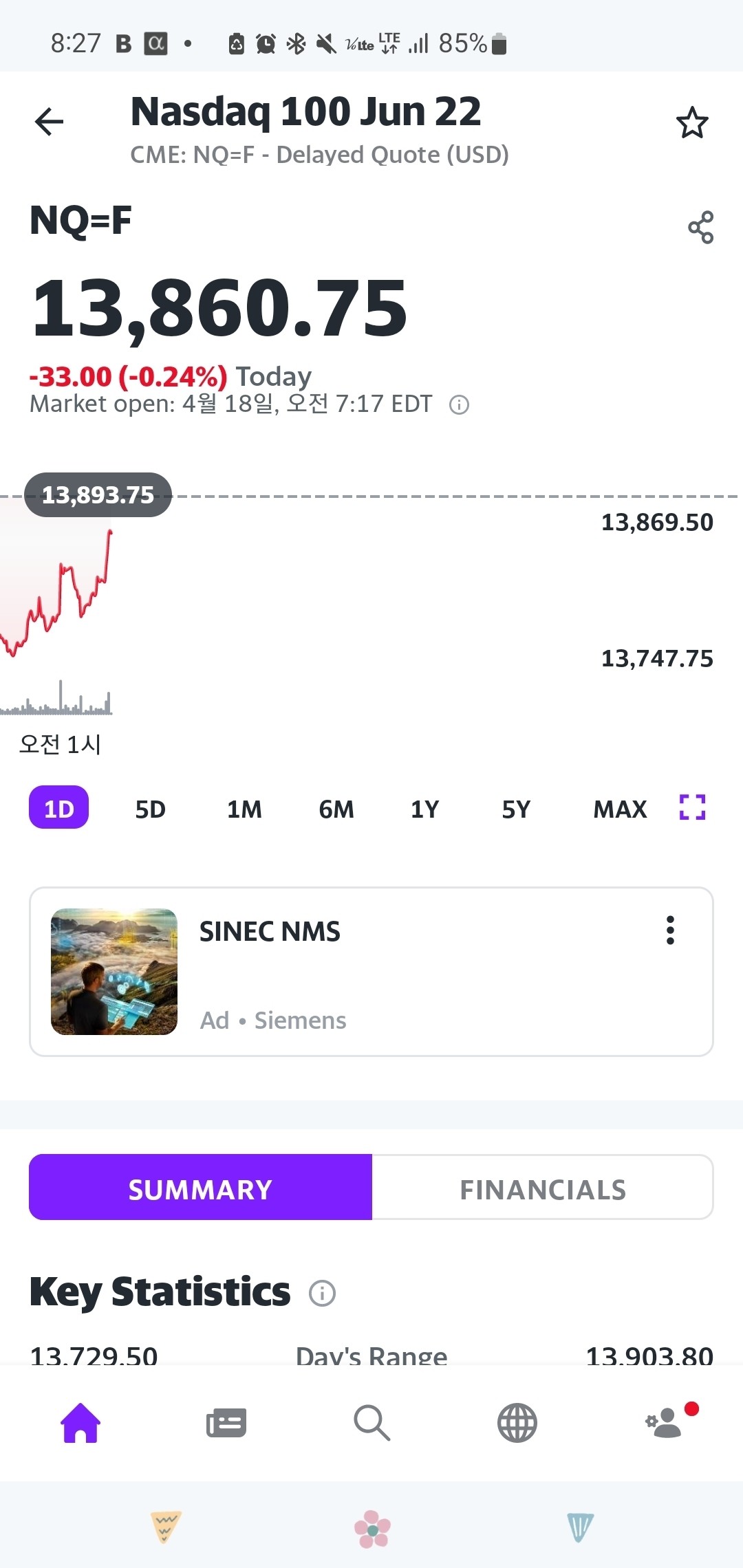This screenshot has width=743, height=1568.
Task: Open the Search icon
Action: click(371, 1422)
